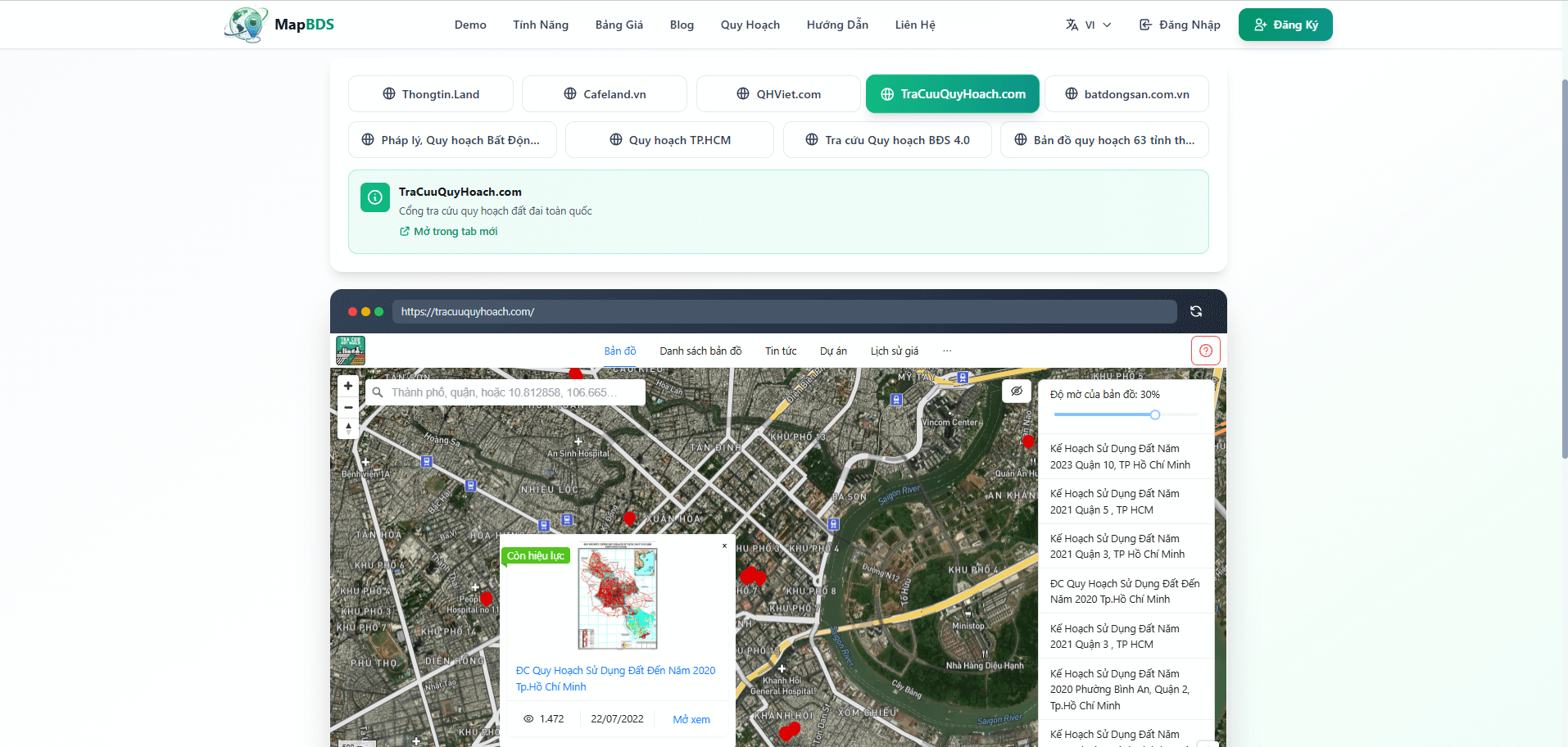Click the Còn hiệu lực status badge
Screen dimensions: 1568x747
tap(536, 555)
